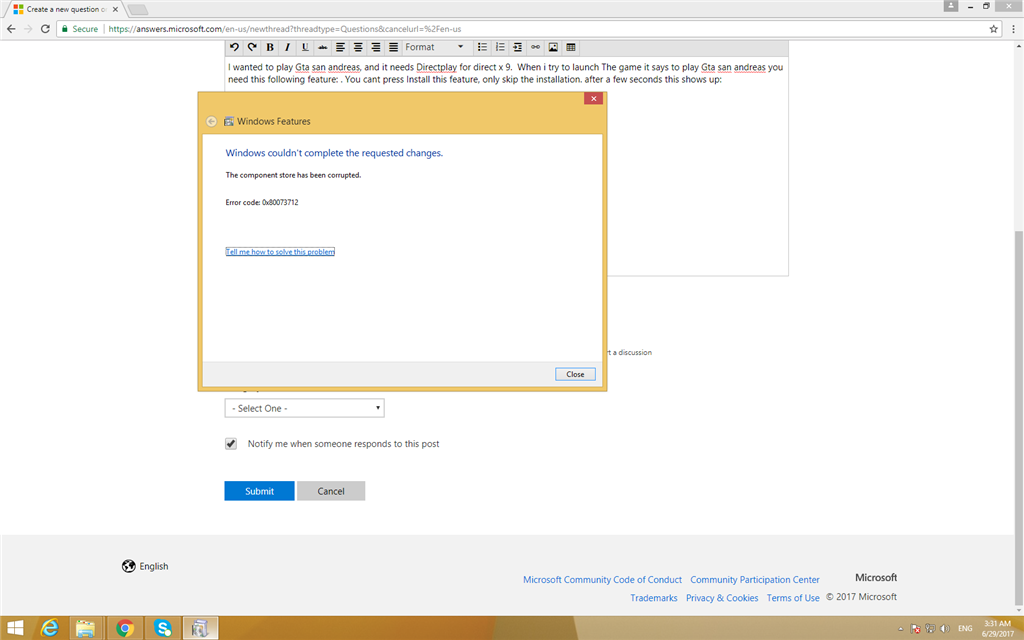
Task: Bookmark this page with the star icon
Action: click(x=993, y=29)
